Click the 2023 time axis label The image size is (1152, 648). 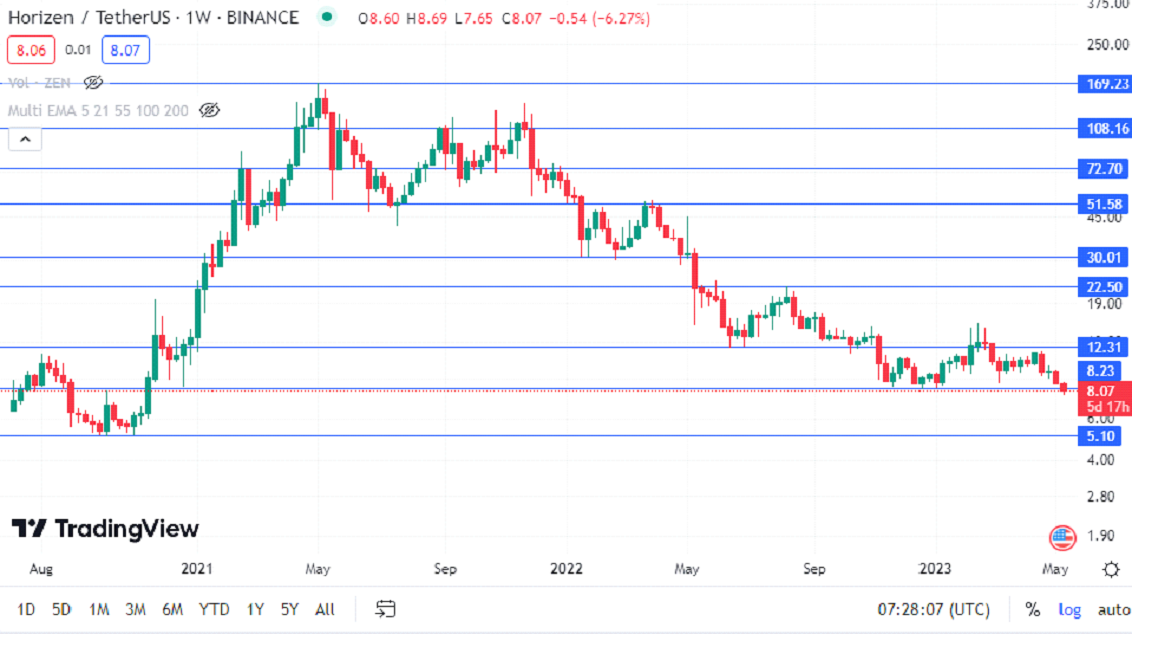pyautogui.click(x=935, y=569)
